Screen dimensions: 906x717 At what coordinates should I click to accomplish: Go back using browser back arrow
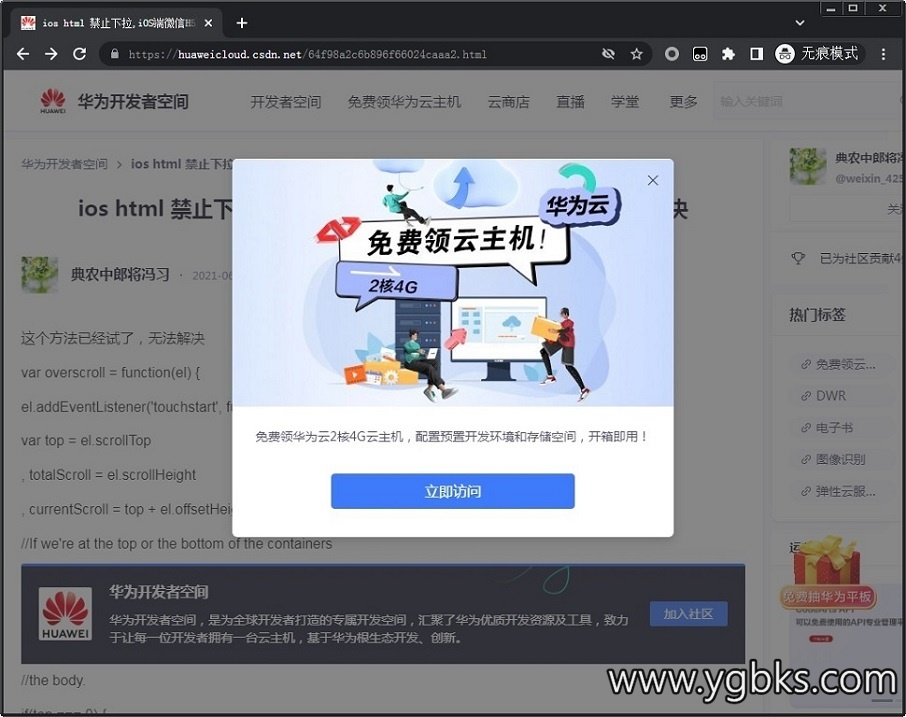pos(23,54)
